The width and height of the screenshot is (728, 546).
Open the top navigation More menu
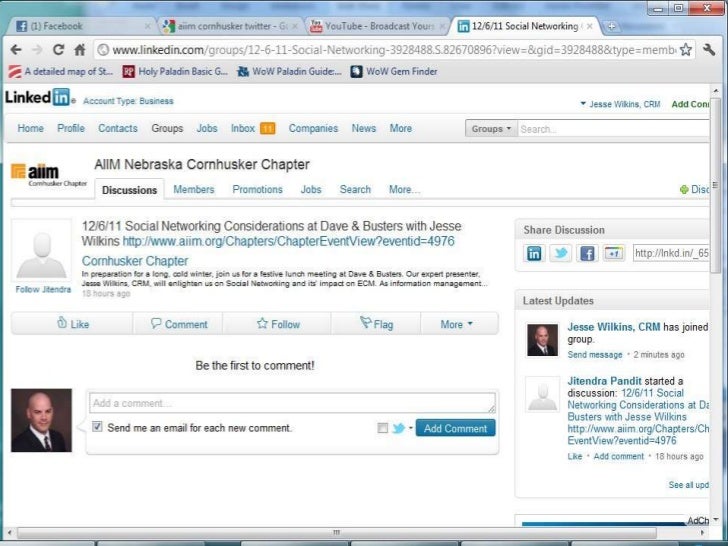tap(401, 128)
